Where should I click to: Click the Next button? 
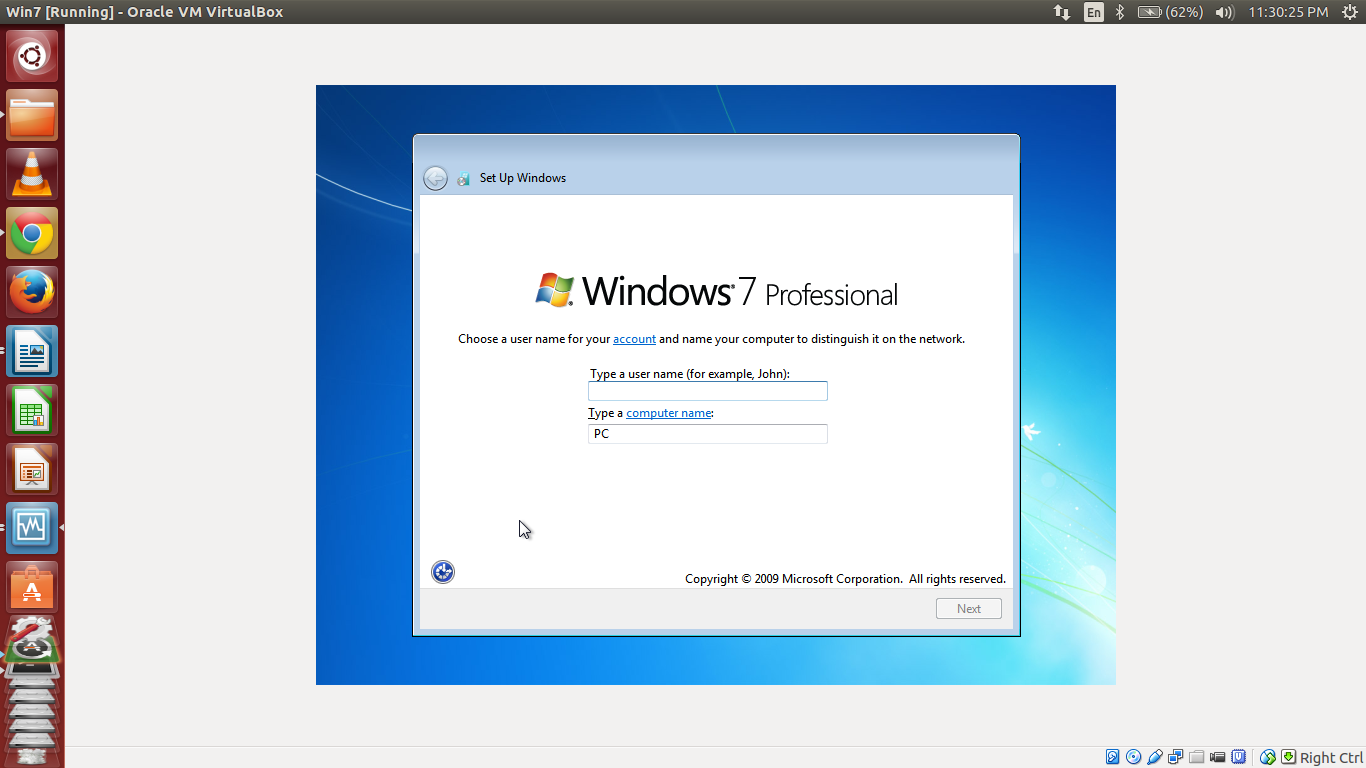point(969,608)
